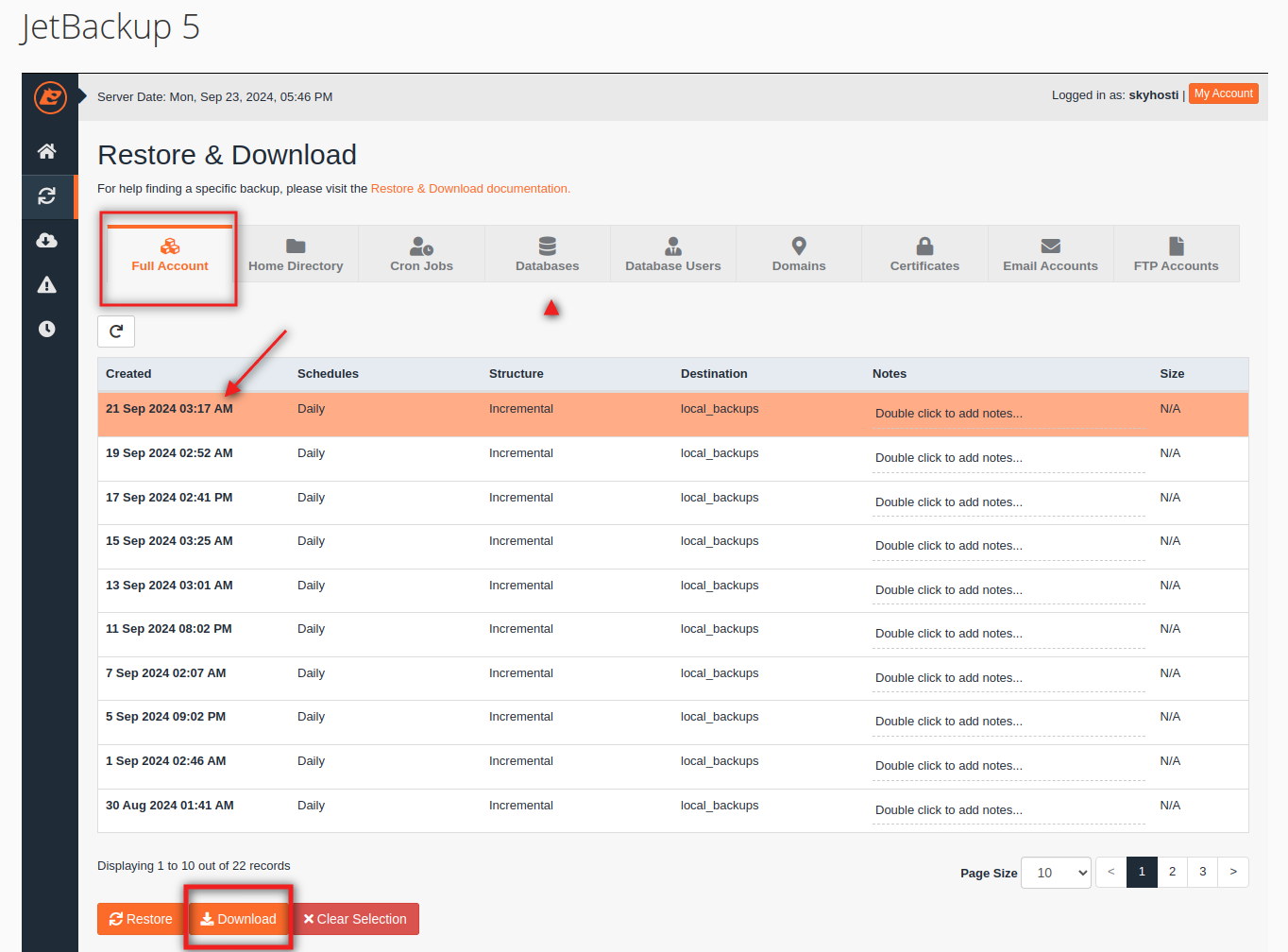Viewport: 1288px width, 952px height.
Task: Select the 19 Sep 2024 02:52 AM backup
Action: 672,459
